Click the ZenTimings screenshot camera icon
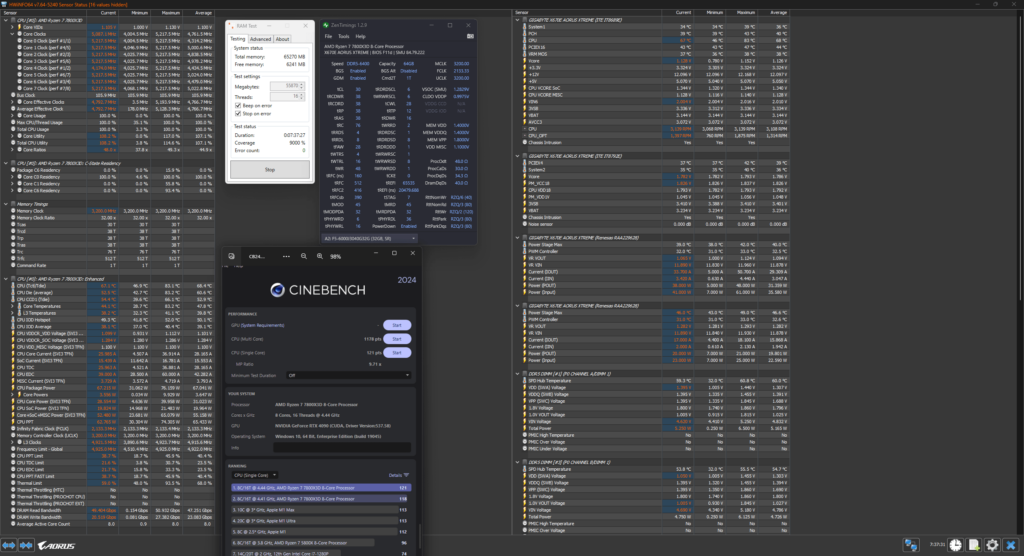 (470, 36)
